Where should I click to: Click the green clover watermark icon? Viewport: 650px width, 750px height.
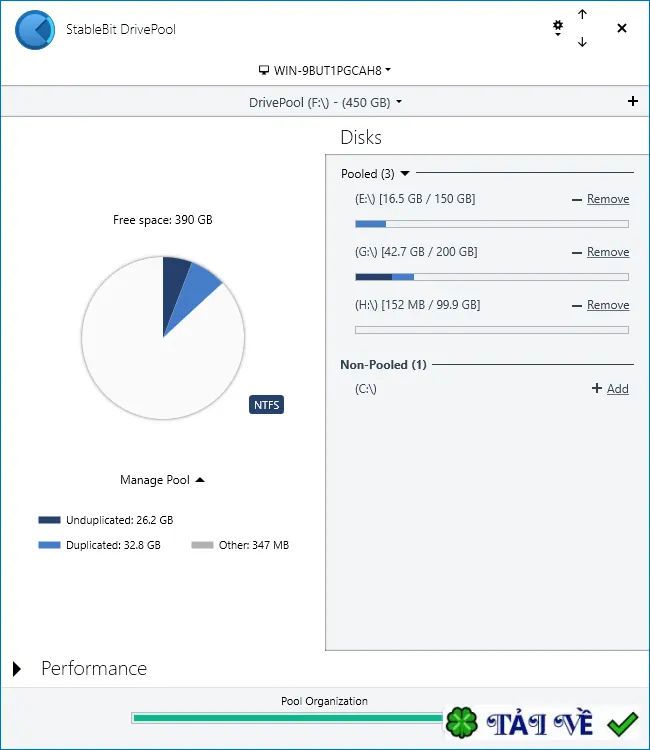[462, 722]
